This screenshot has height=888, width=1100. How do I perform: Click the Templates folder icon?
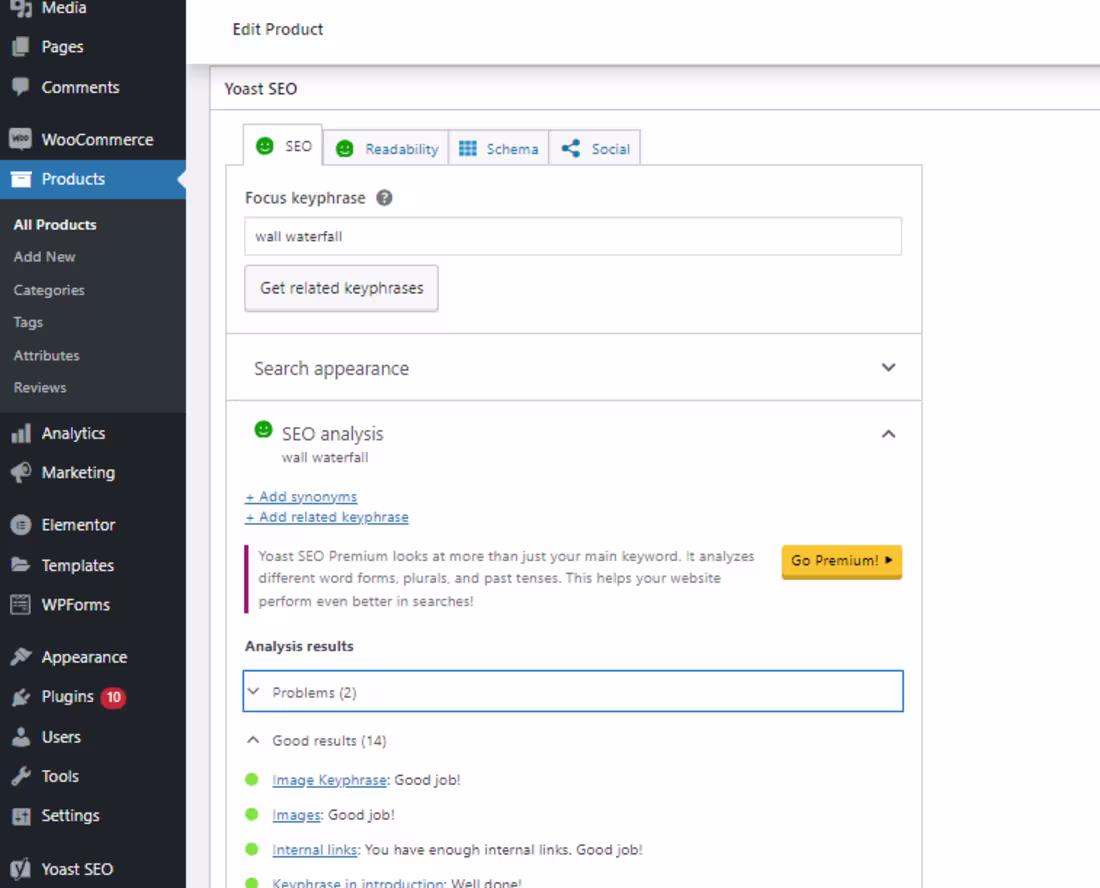point(21,565)
